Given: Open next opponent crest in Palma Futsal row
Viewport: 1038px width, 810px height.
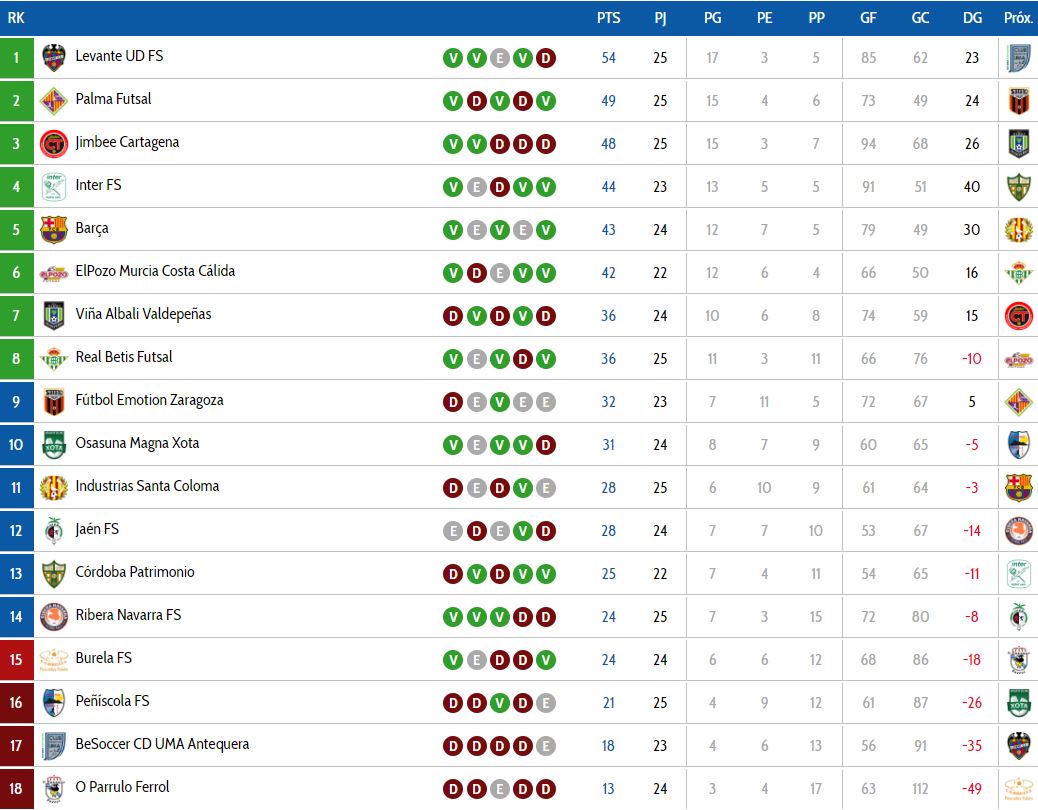Looking at the screenshot, I should [x=1019, y=101].
